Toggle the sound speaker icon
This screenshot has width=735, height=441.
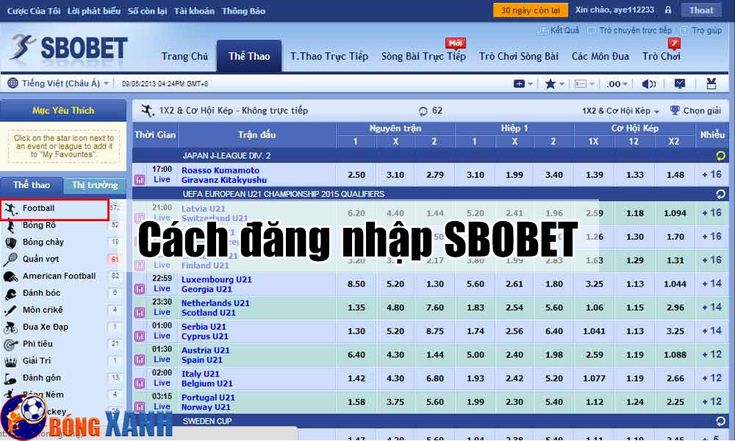[649, 84]
